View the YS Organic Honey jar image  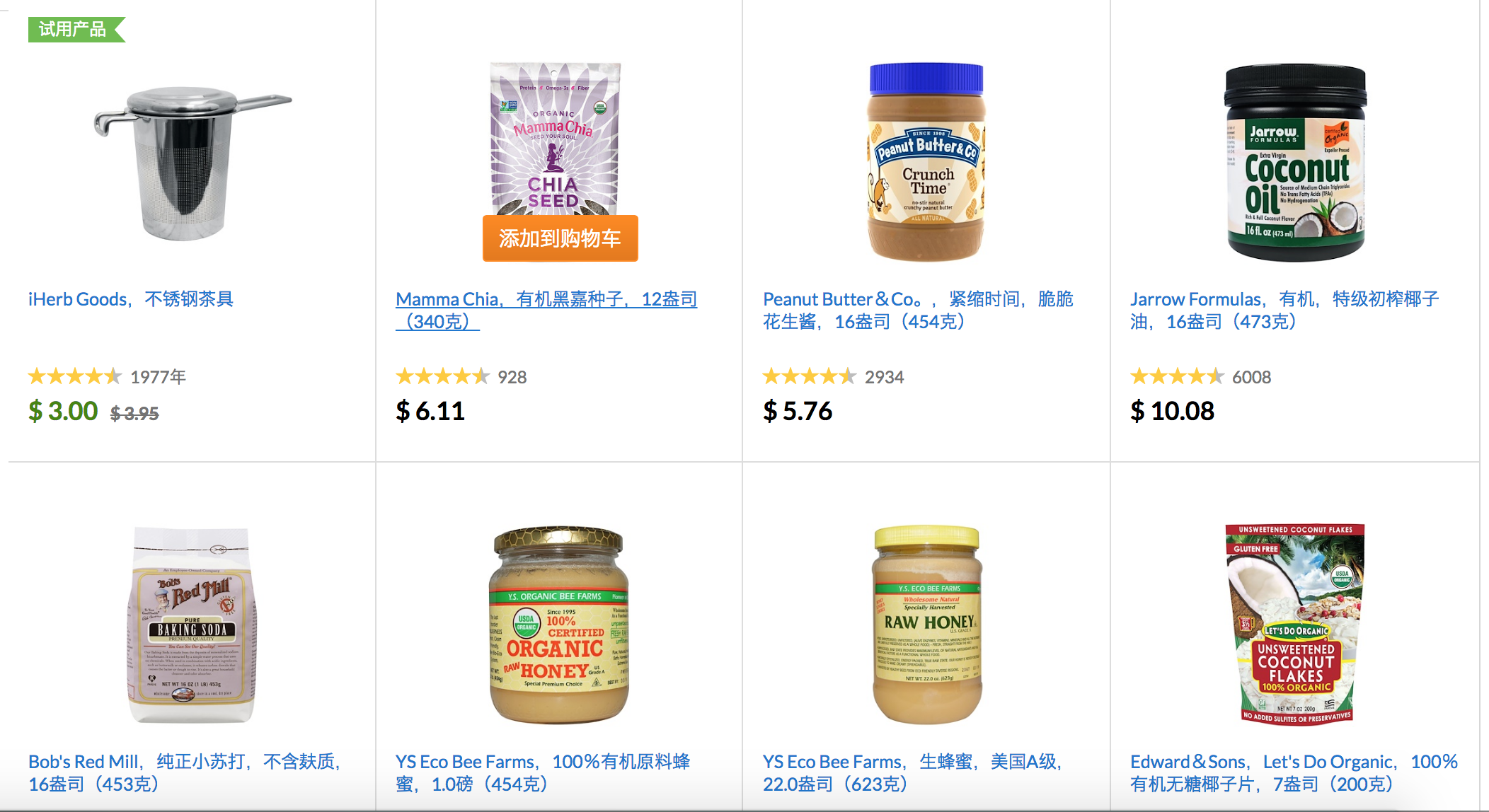tap(558, 625)
